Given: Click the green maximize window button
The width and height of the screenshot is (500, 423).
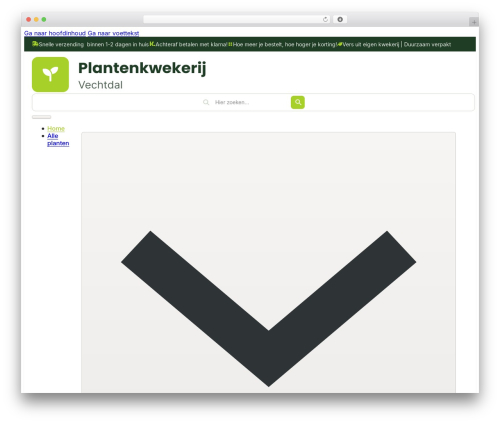Looking at the screenshot, I should [44, 19].
